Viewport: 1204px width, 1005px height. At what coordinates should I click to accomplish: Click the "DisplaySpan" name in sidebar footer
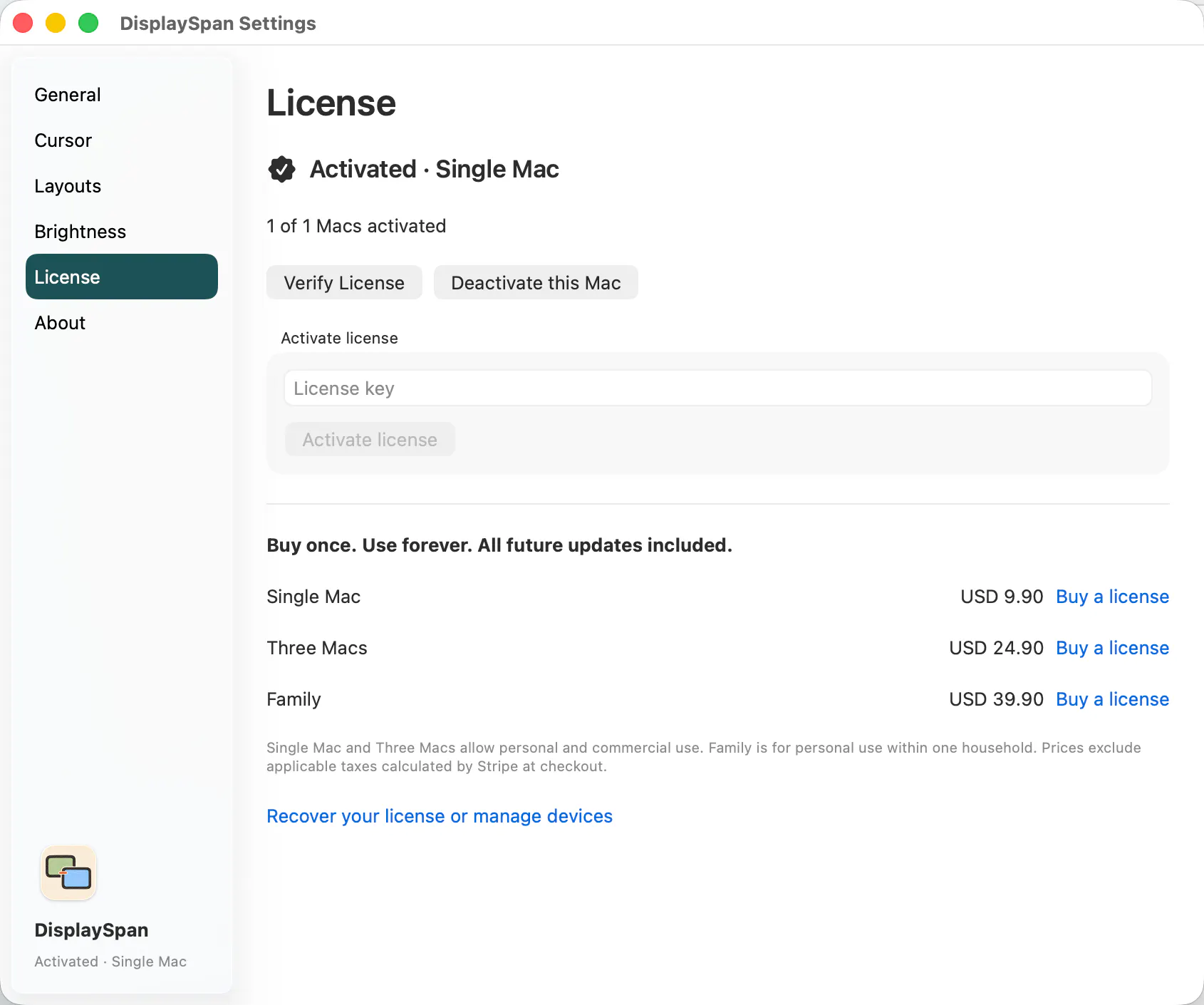click(x=91, y=930)
